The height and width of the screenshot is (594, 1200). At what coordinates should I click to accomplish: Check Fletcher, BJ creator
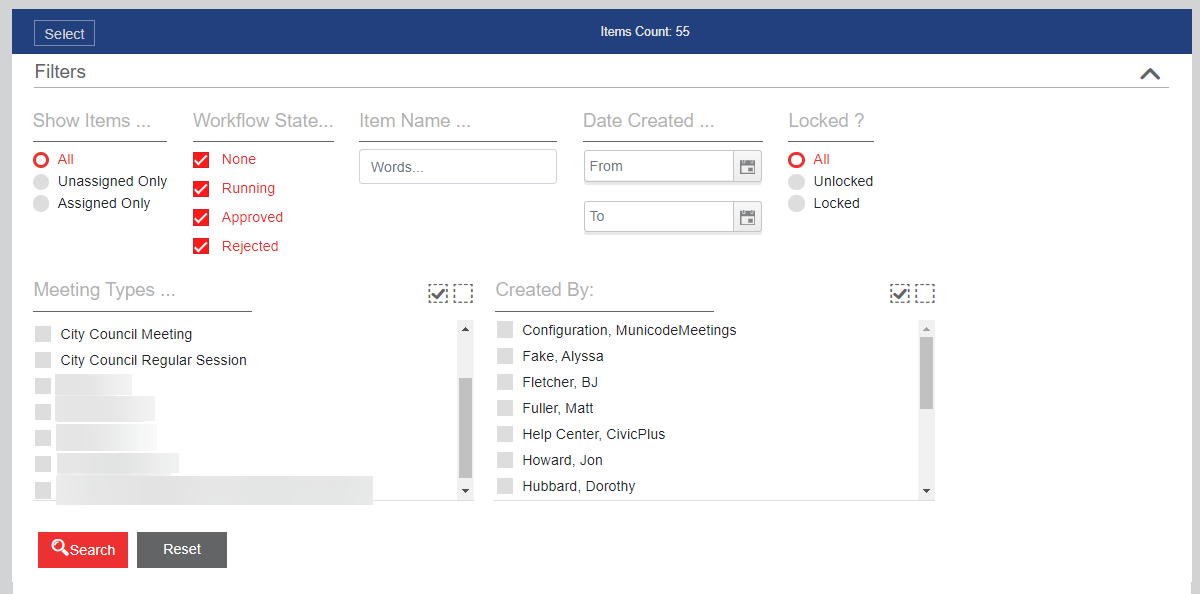click(x=505, y=382)
